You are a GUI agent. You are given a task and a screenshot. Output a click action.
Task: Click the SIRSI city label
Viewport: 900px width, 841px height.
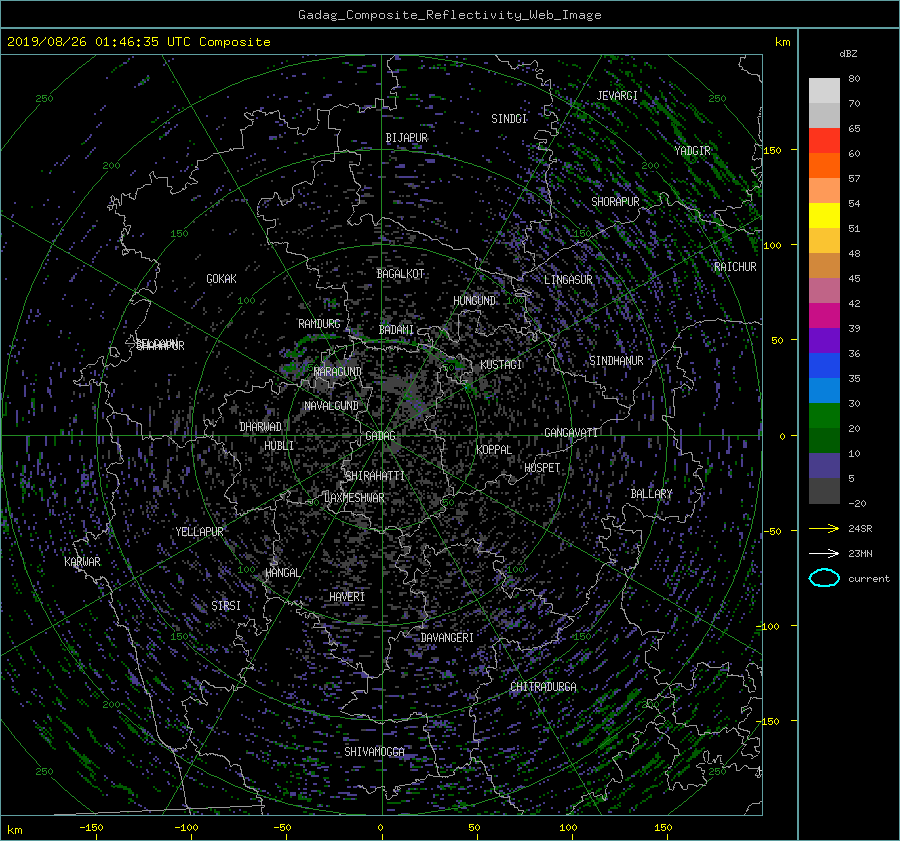point(226,606)
